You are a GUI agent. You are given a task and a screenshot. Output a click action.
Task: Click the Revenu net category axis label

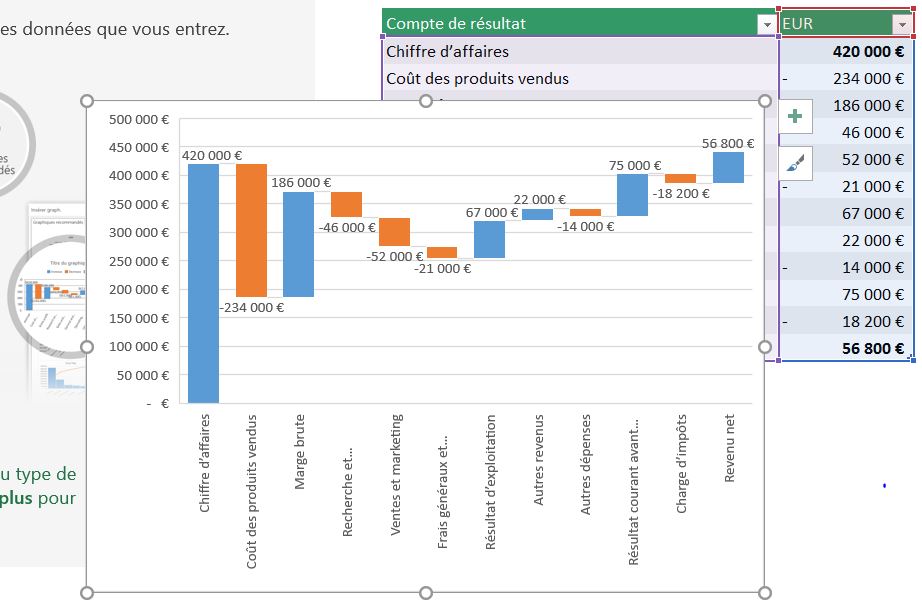pyautogui.click(x=729, y=448)
